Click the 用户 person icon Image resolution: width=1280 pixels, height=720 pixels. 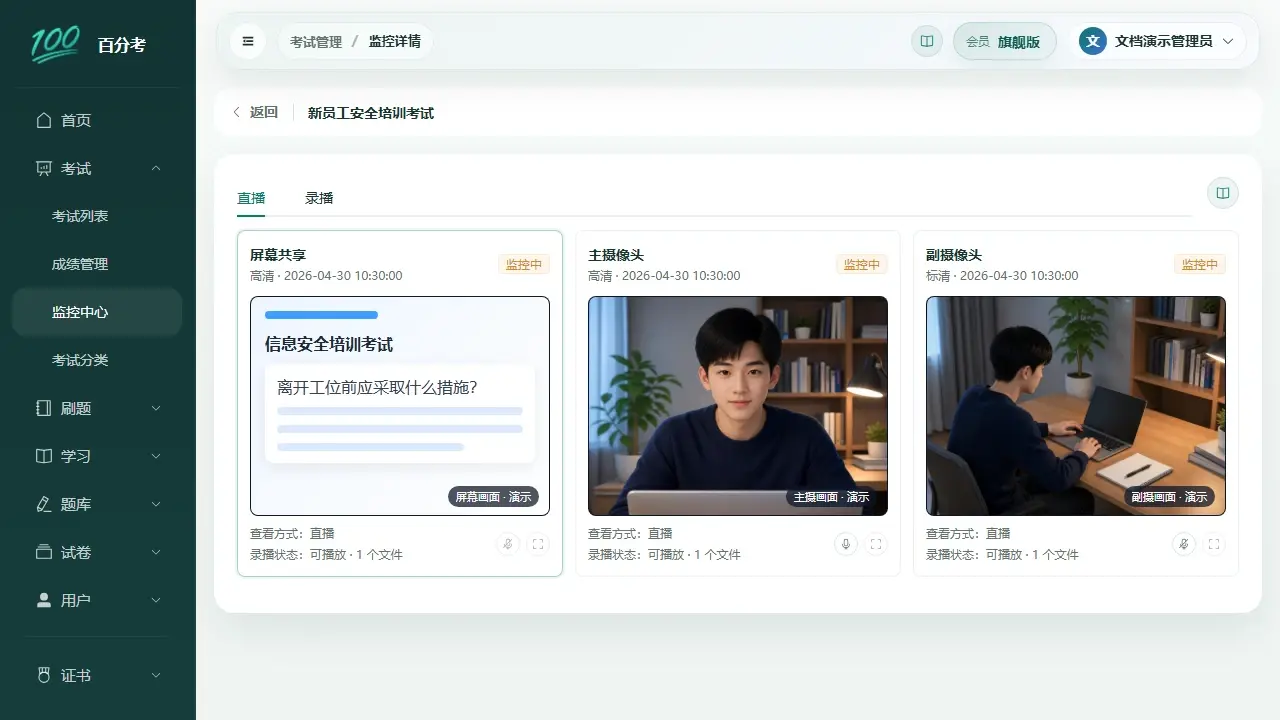[x=43, y=600]
